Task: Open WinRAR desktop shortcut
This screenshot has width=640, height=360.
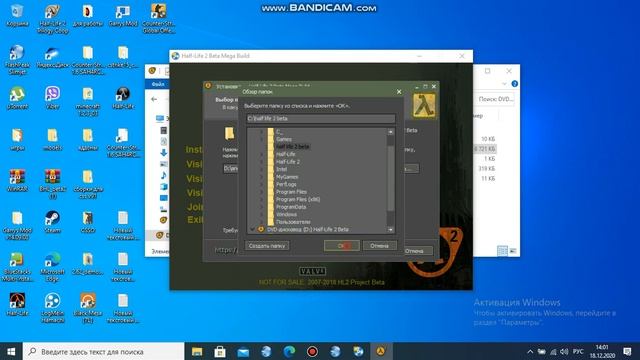Action: point(17,181)
